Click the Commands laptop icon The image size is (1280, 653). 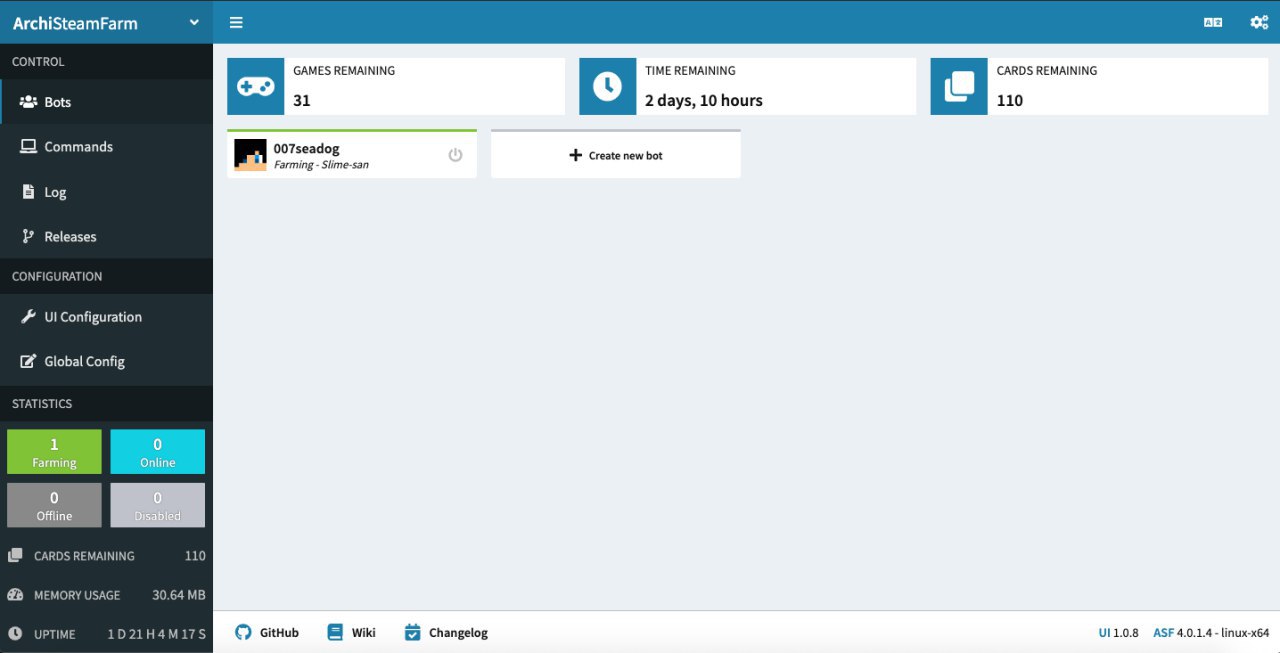coord(28,147)
